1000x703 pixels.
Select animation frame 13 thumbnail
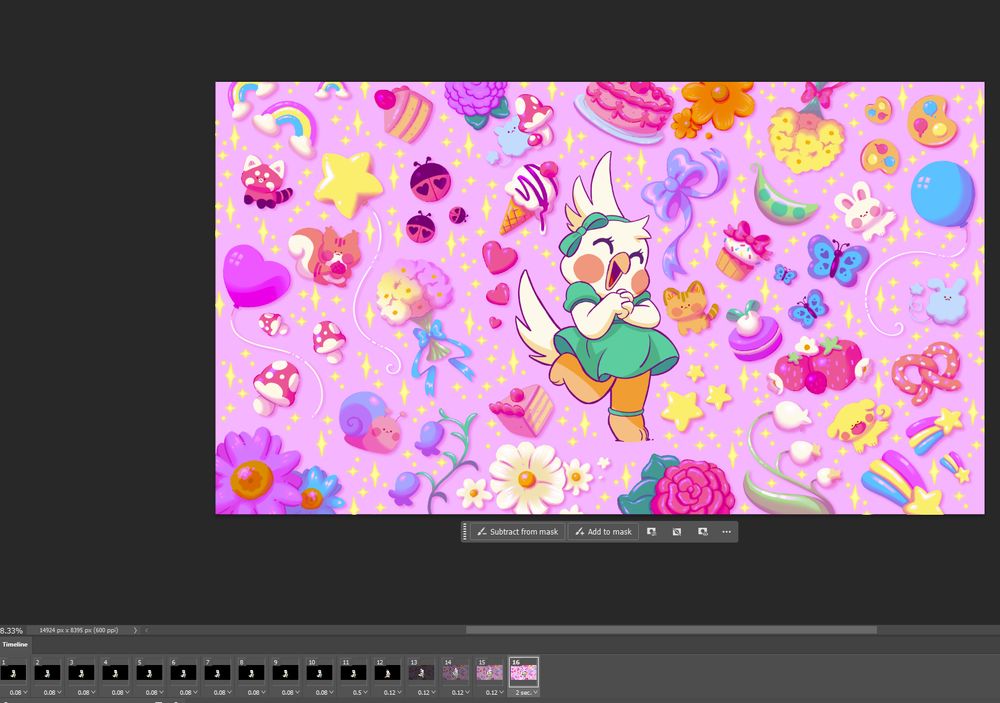[x=421, y=673]
